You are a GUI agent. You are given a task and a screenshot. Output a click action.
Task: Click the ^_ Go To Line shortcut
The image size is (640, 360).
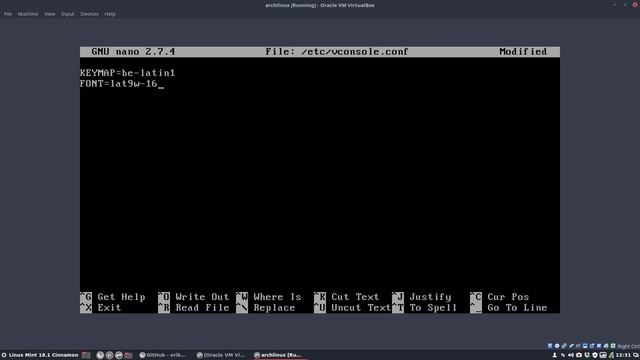[x=509, y=308]
